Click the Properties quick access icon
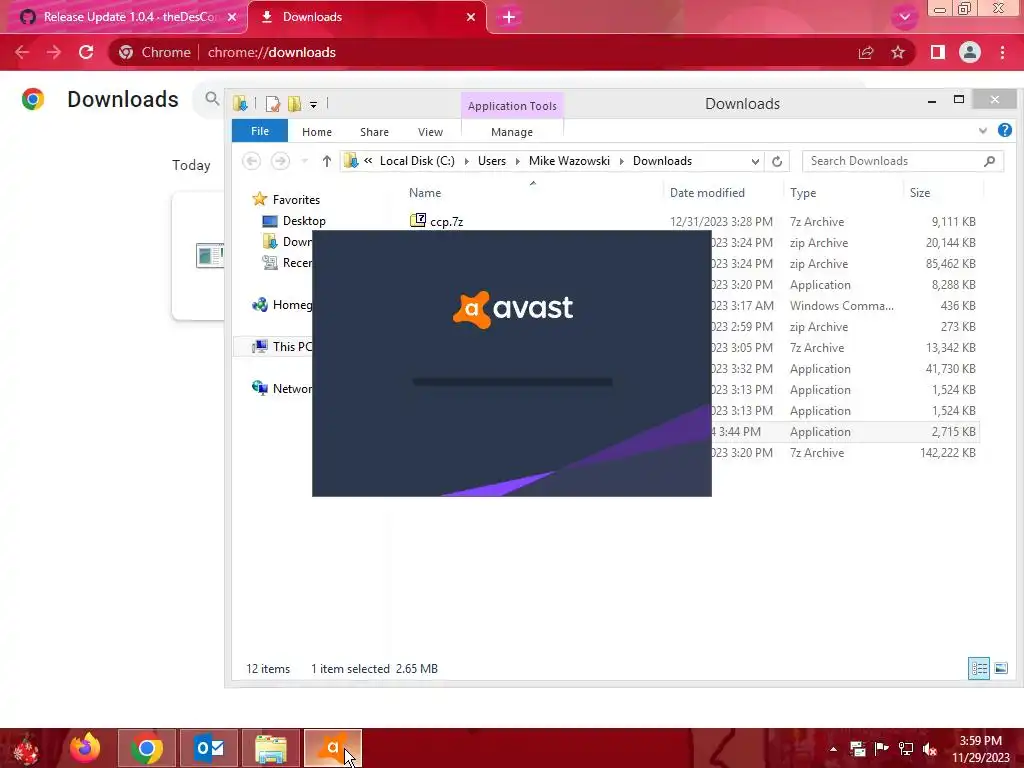This screenshot has width=1024, height=768. (273, 104)
